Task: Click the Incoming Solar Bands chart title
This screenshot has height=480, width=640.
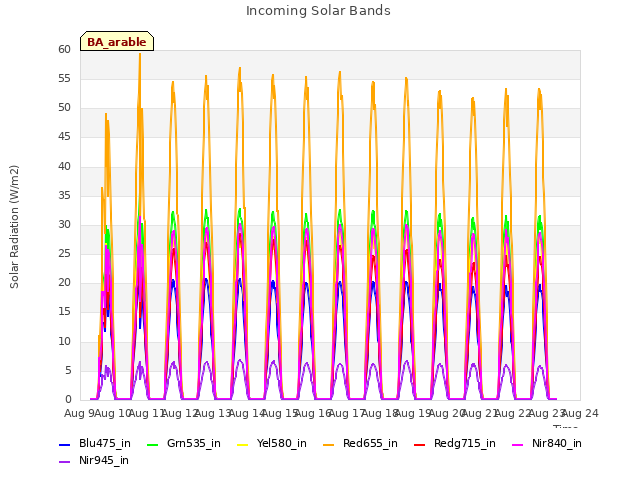Action: (x=318, y=11)
